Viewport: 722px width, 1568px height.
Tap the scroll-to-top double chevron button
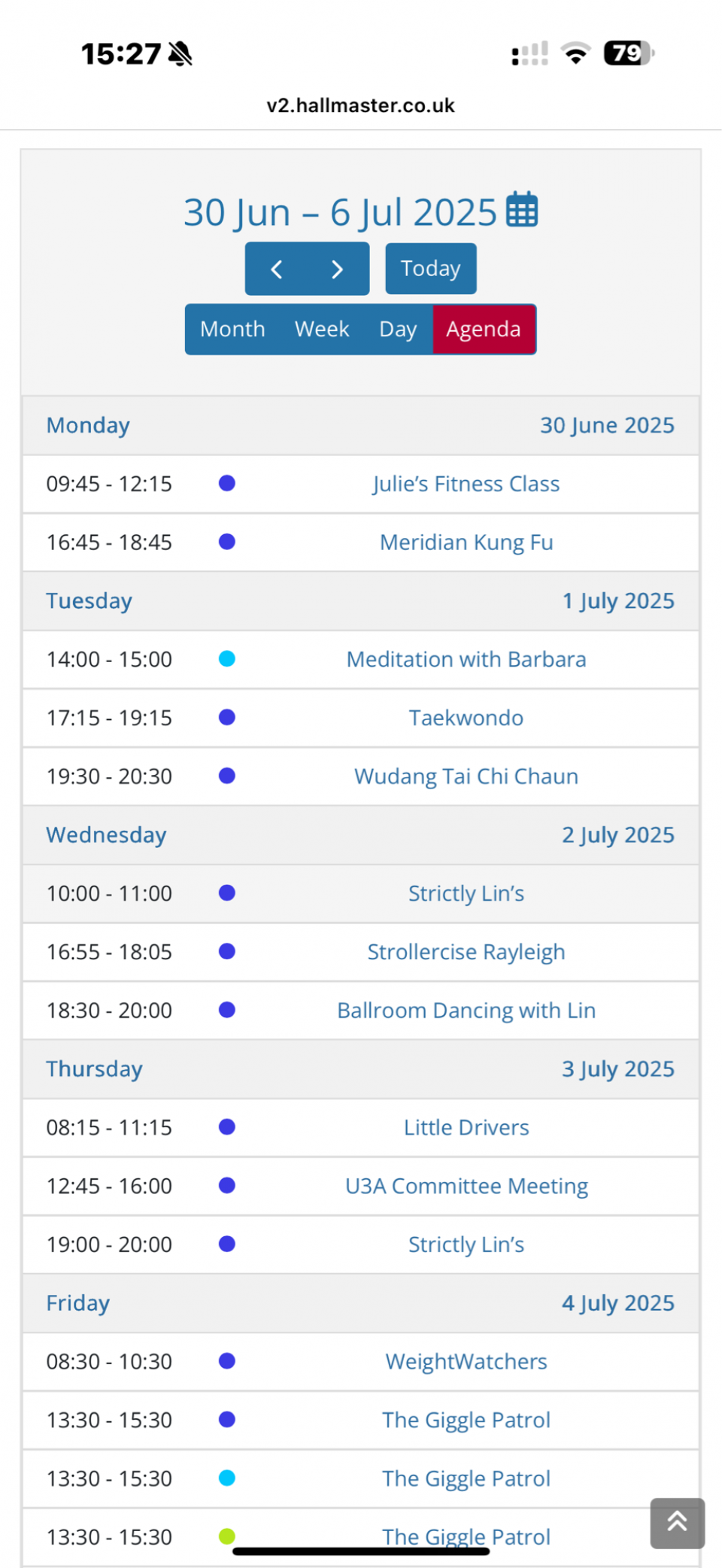[x=677, y=1523]
